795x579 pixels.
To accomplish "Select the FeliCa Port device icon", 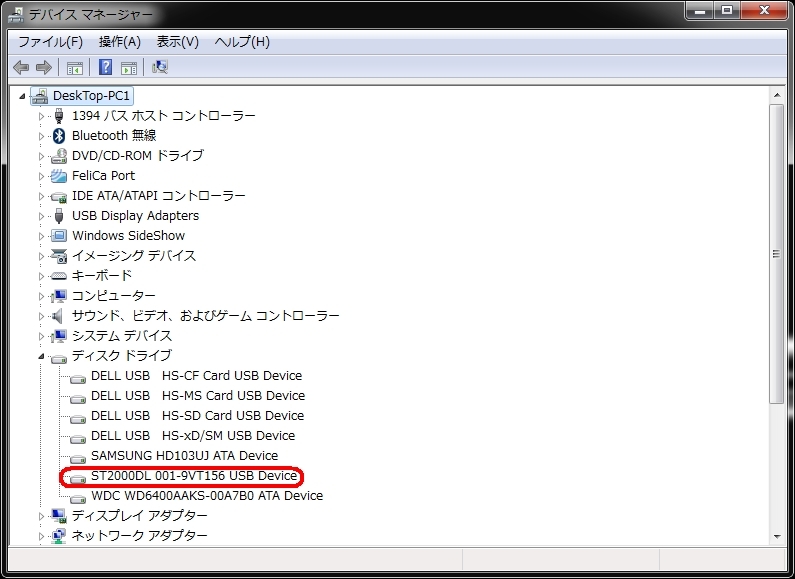I will (x=59, y=176).
